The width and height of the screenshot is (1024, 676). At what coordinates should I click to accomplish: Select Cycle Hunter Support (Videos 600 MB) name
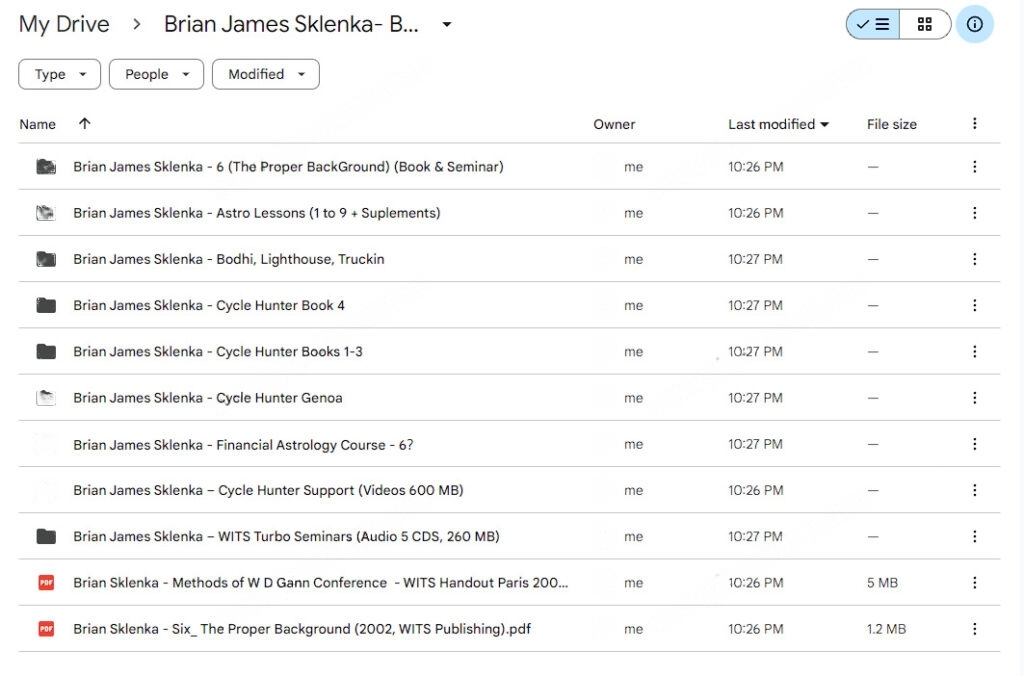(x=268, y=490)
